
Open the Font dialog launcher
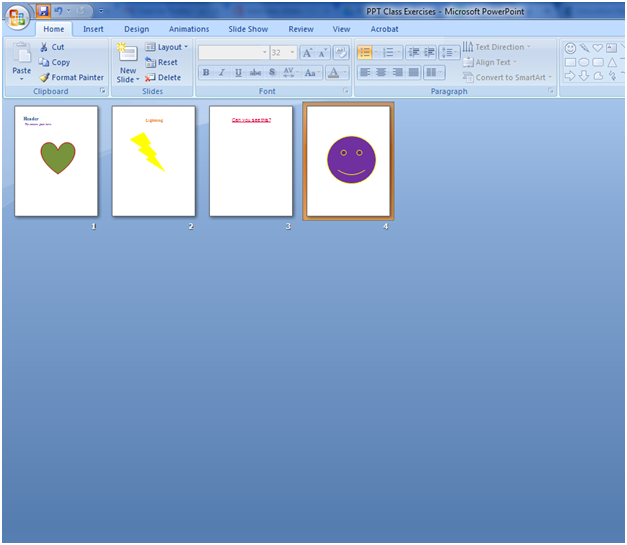(346, 91)
